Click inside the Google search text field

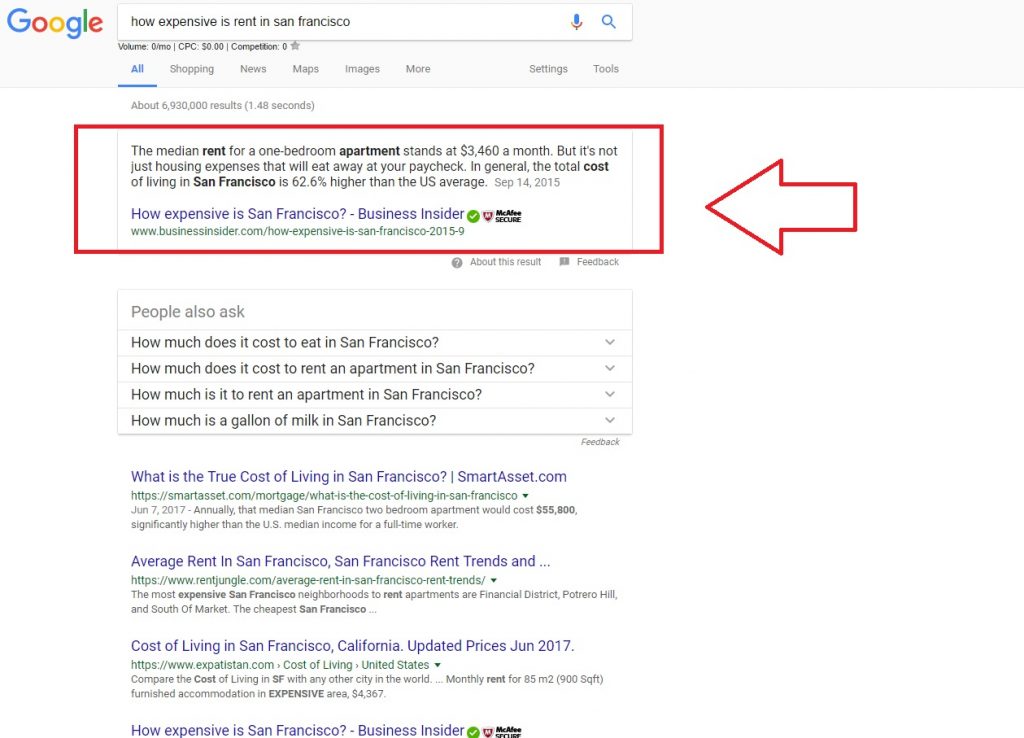340,22
